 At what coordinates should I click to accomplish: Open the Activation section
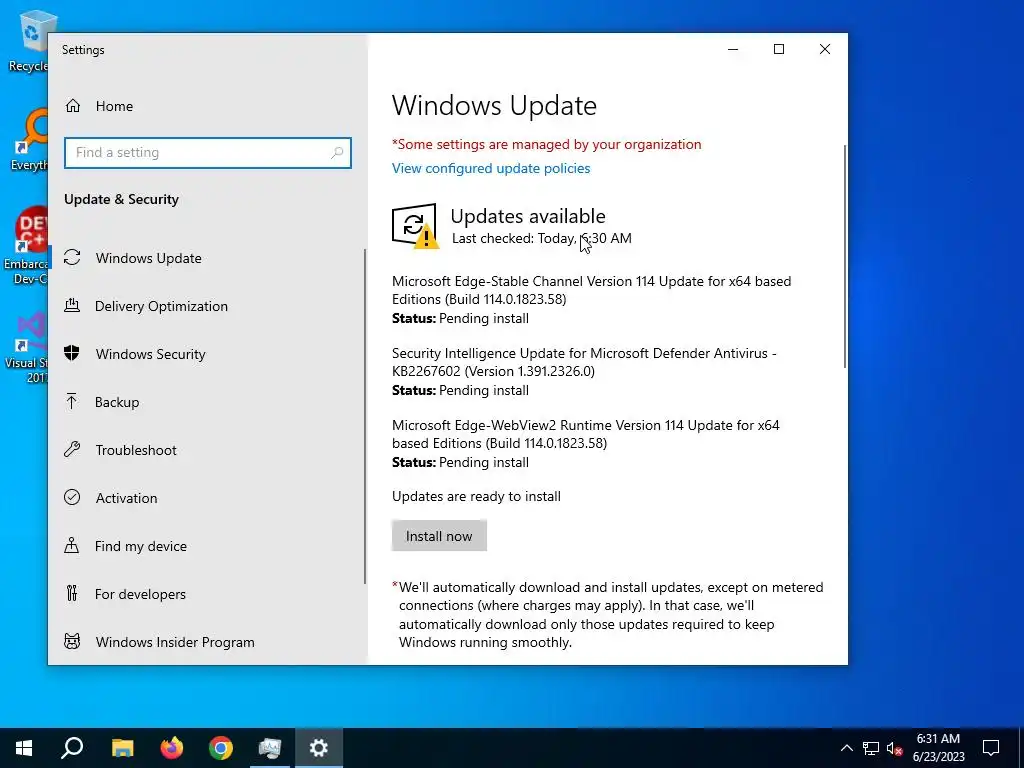point(126,498)
